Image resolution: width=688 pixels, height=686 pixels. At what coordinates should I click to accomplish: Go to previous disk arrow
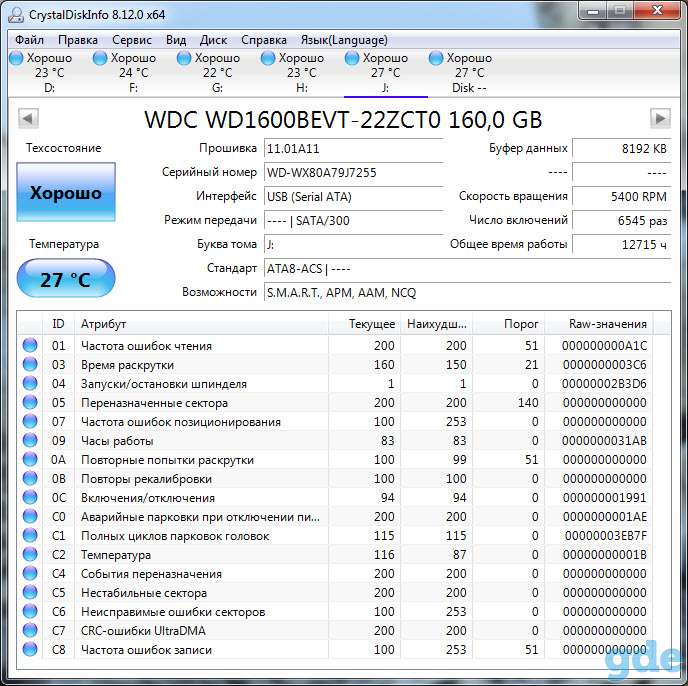point(28,119)
